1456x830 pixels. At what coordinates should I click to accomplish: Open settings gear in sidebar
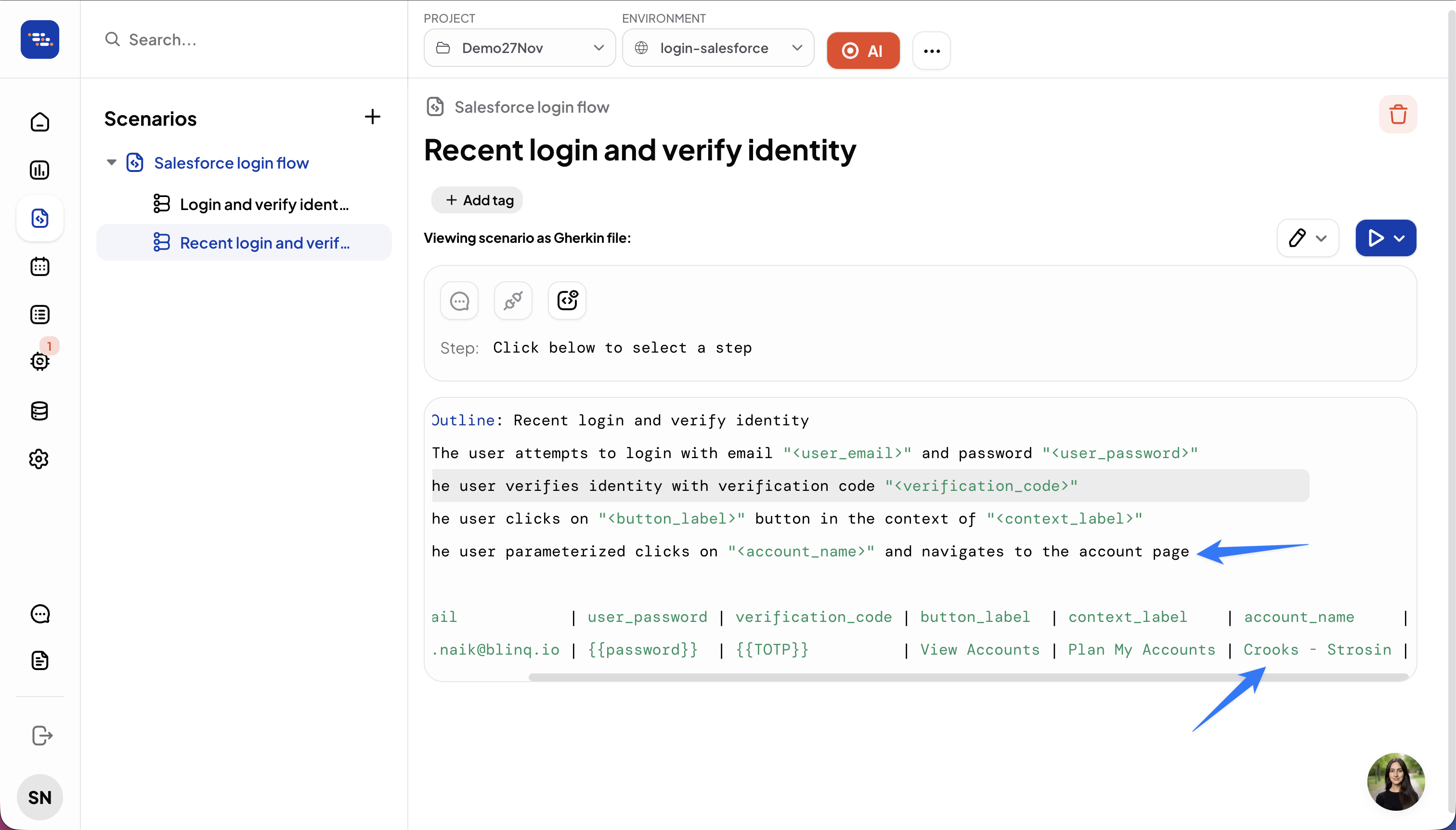tap(39, 458)
